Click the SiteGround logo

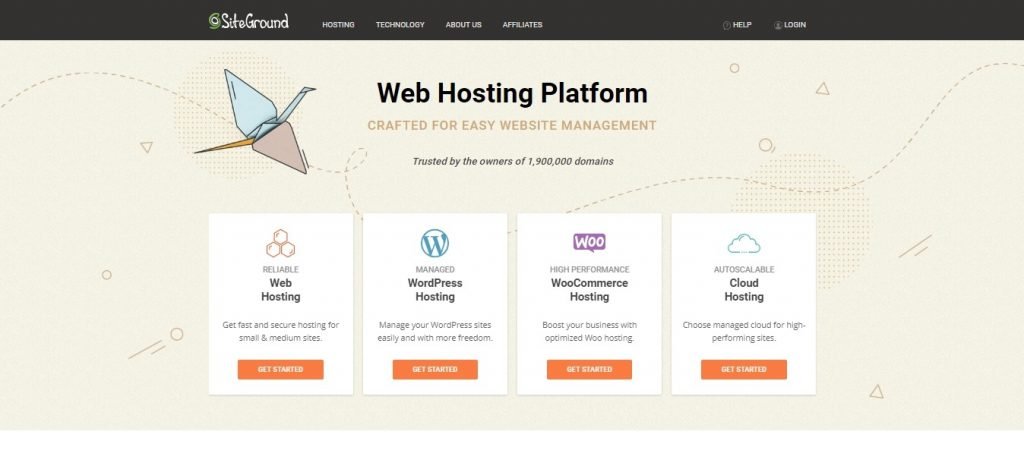pos(249,21)
